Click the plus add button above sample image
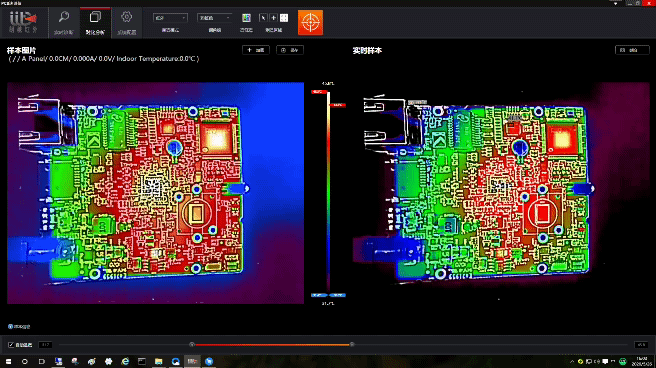656x368 pixels. [256, 50]
